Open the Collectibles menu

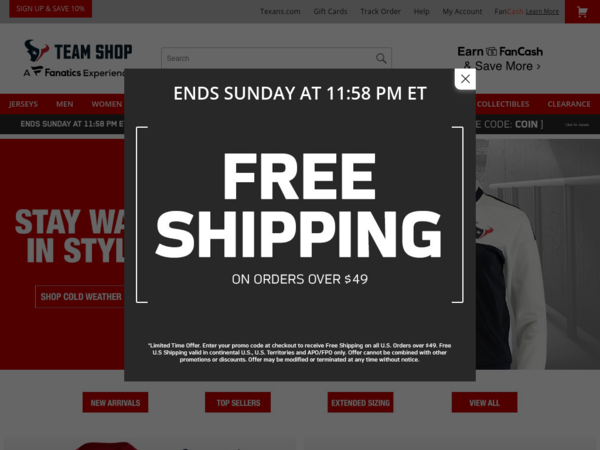click(503, 104)
